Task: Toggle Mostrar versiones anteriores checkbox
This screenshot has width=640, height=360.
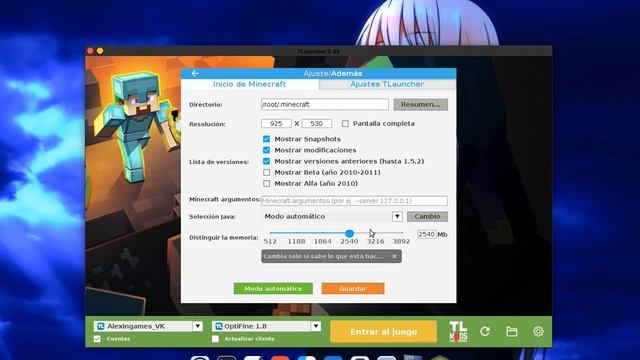Action: click(267, 161)
